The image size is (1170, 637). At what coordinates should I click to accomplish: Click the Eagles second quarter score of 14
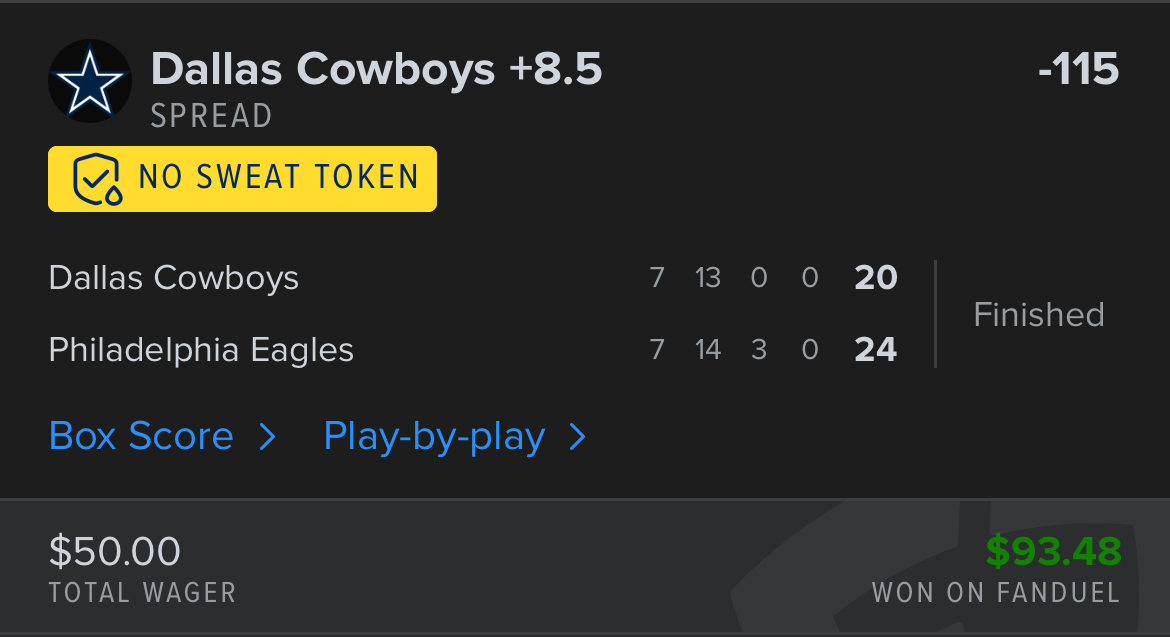pyautogui.click(x=707, y=350)
